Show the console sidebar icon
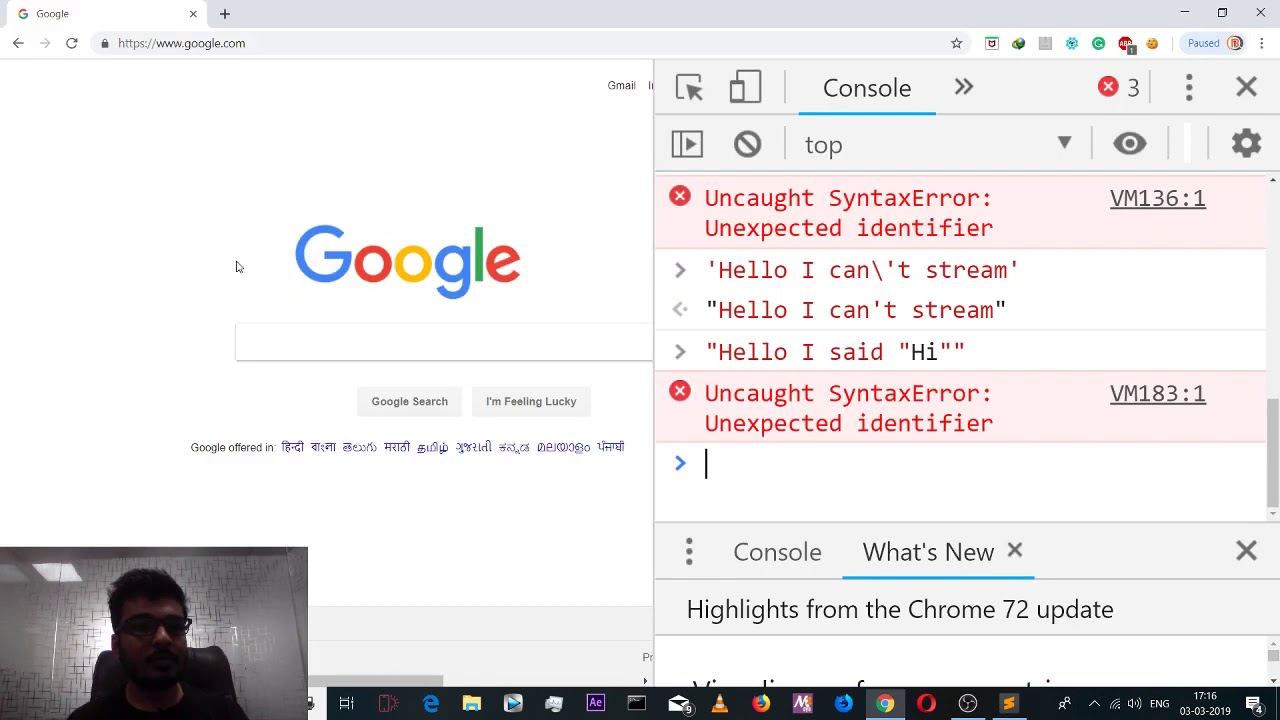The image size is (1280, 720). tap(687, 144)
